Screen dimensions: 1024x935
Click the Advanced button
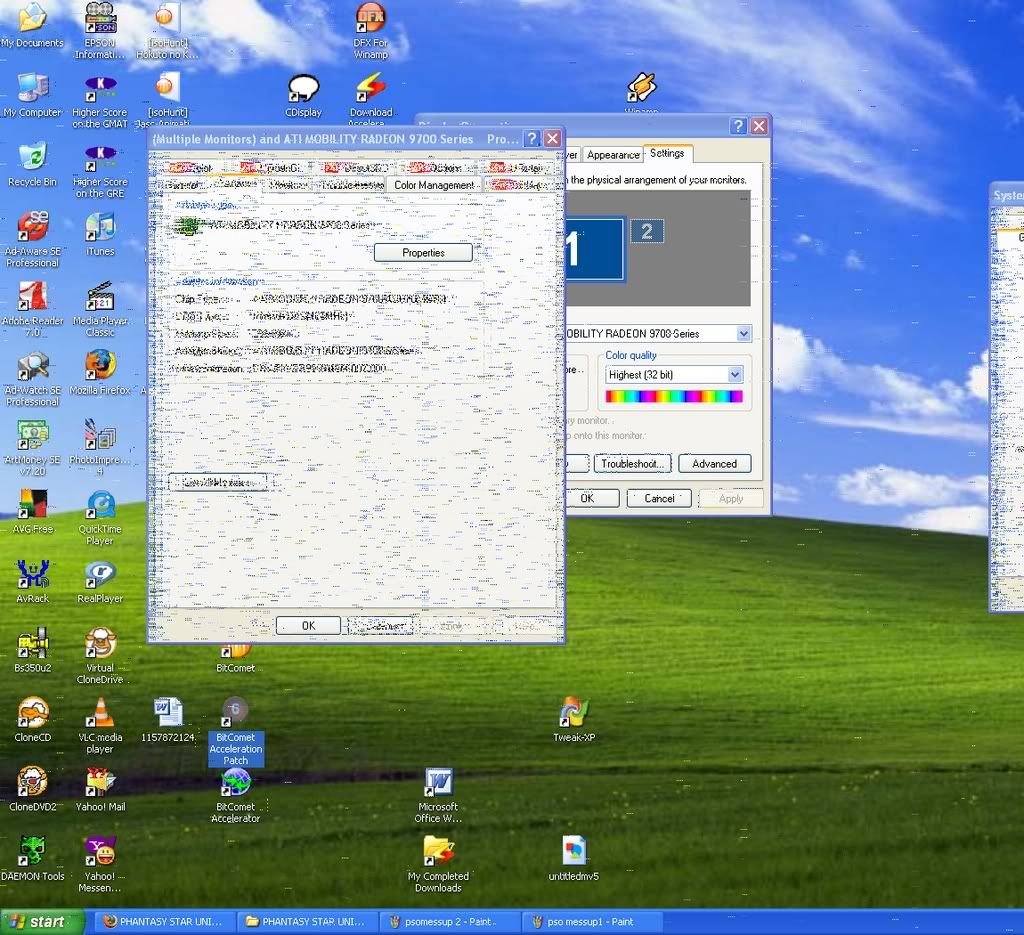(x=714, y=464)
